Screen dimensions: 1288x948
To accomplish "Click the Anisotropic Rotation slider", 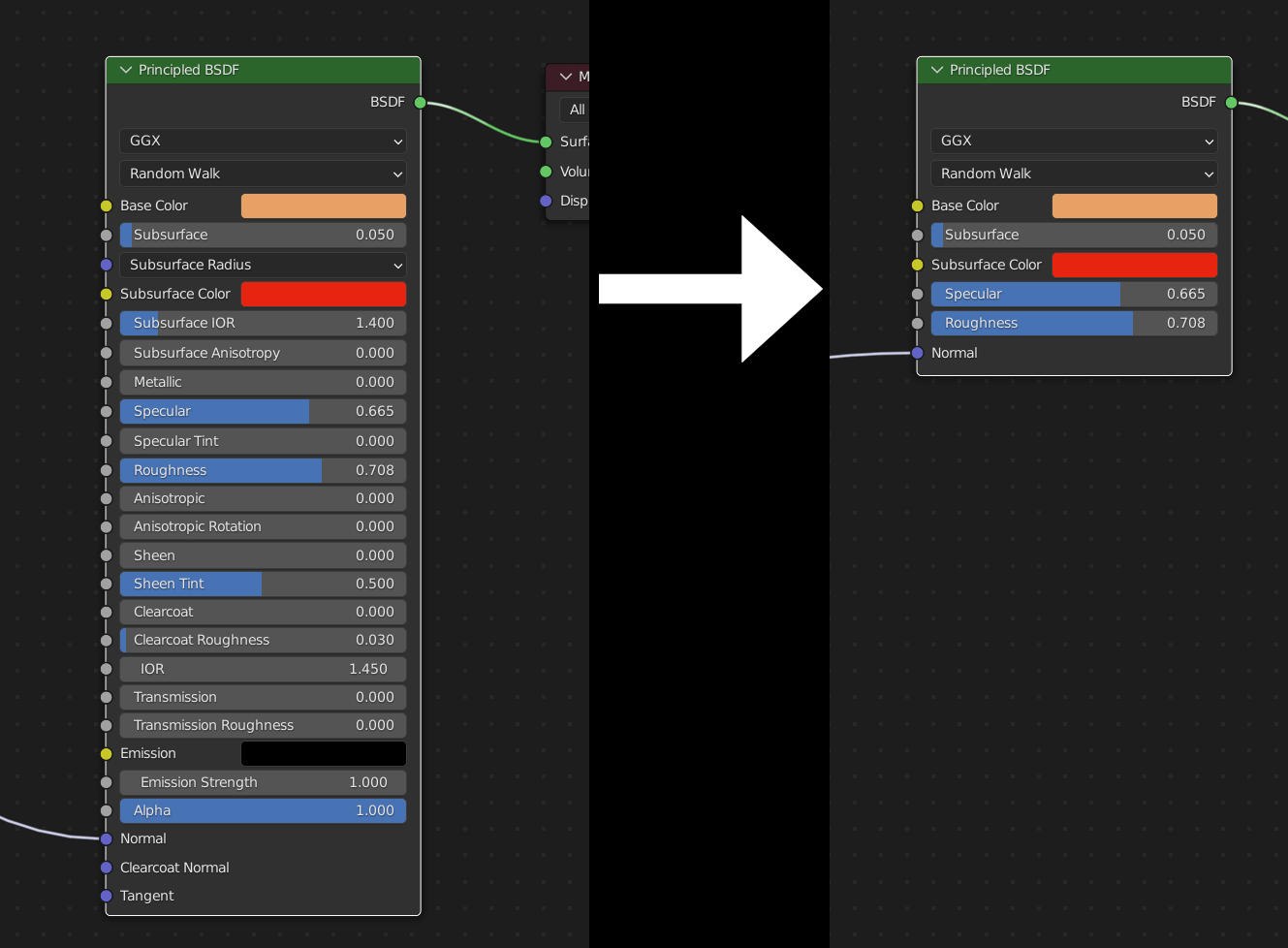I will point(264,526).
